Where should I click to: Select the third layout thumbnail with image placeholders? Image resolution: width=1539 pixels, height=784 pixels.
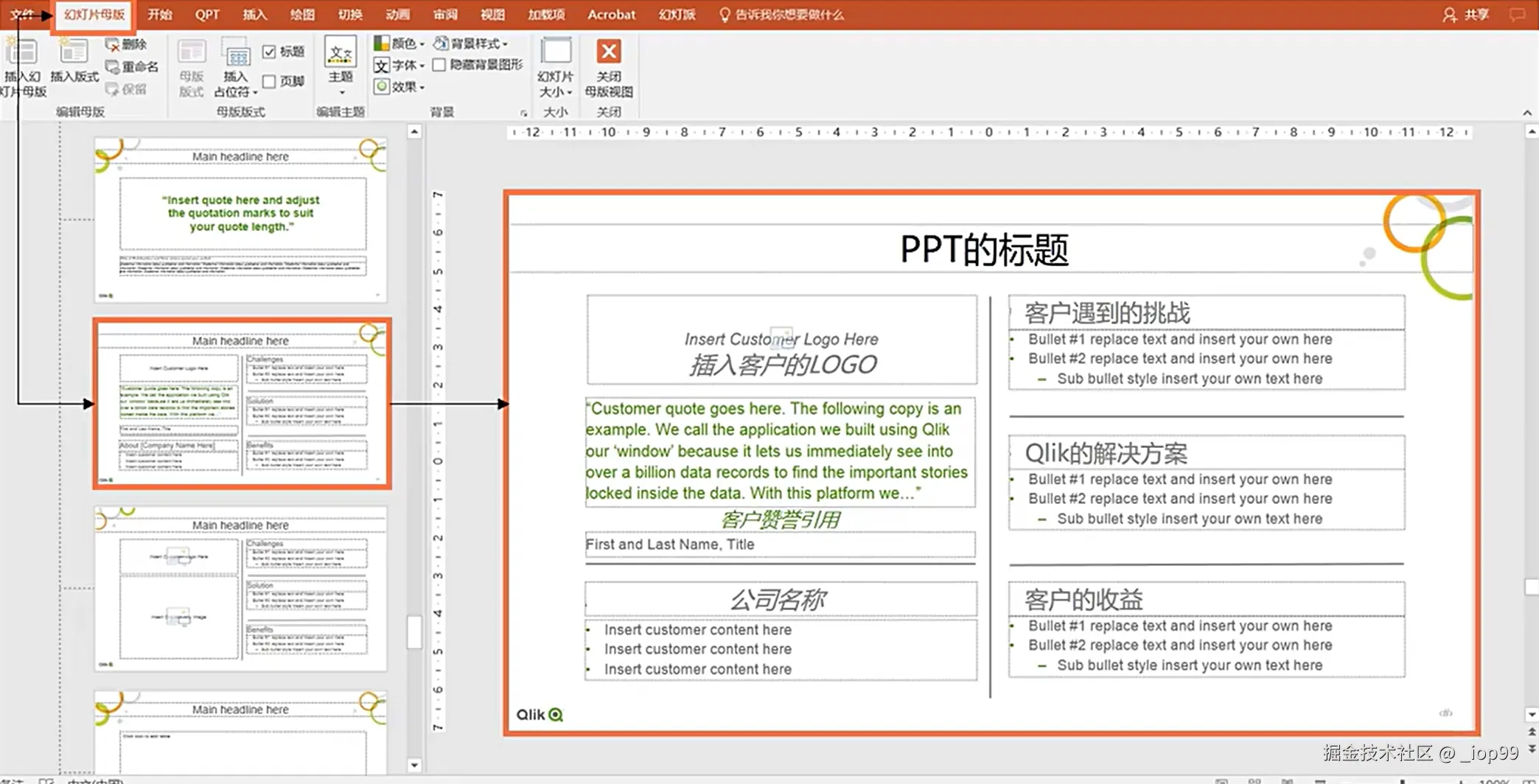pos(241,589)
